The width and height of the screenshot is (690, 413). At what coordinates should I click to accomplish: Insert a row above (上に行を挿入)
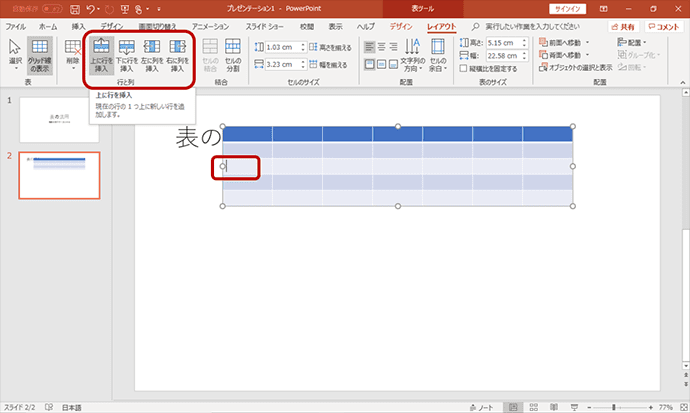[x=101, y=55]
